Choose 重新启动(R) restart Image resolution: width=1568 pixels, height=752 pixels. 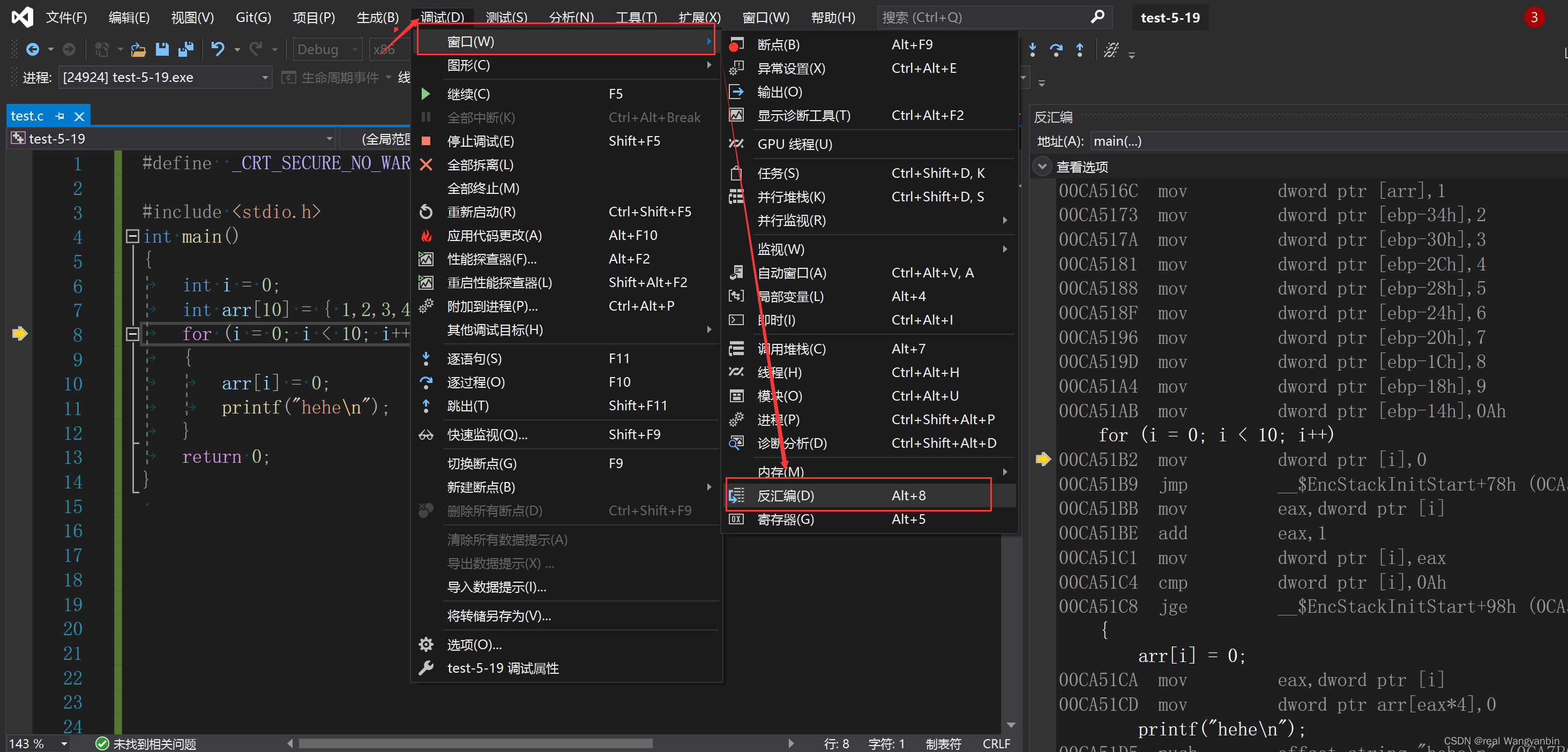566,212
